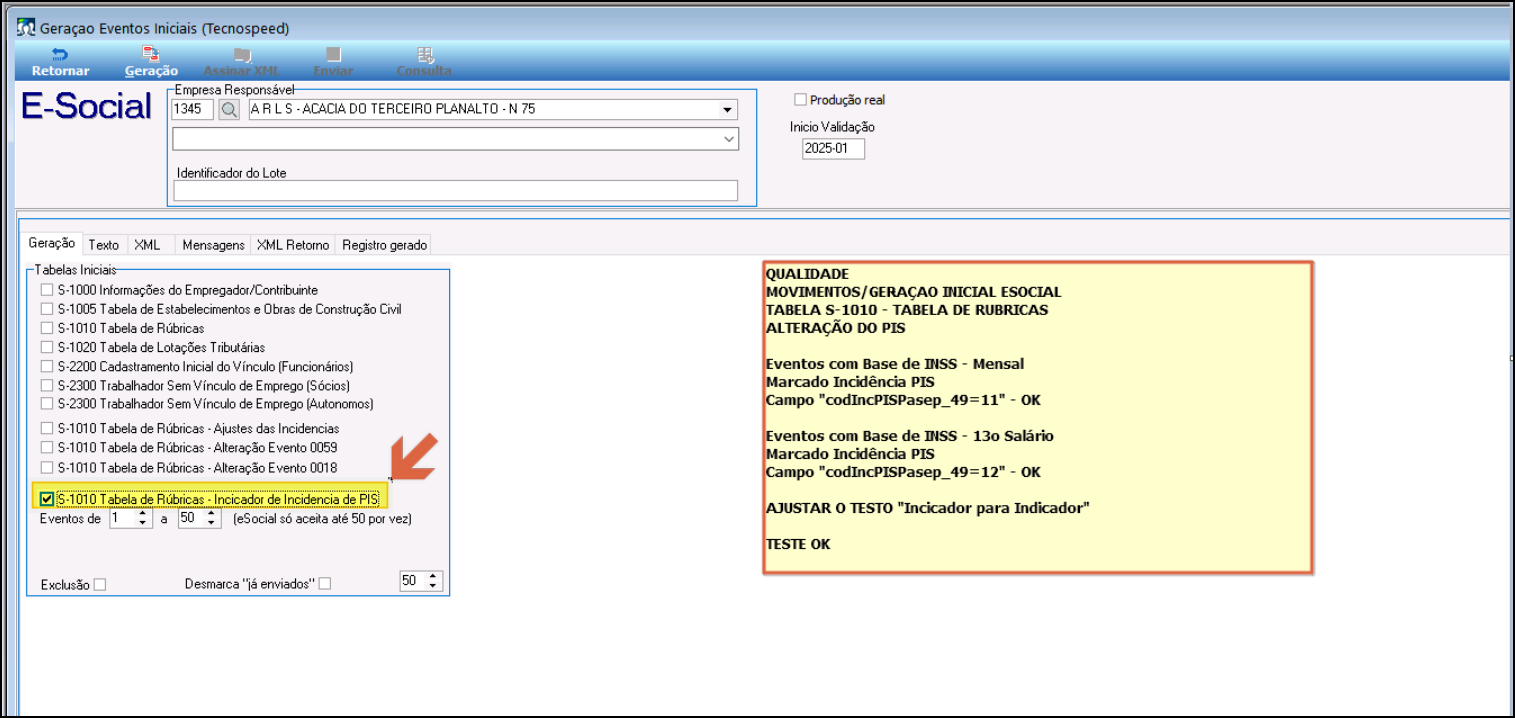Screen dimensions: 1515x718
Task: Check S-1000 Informações do Empregador/Contribuinte
Action: pos(46,290)
